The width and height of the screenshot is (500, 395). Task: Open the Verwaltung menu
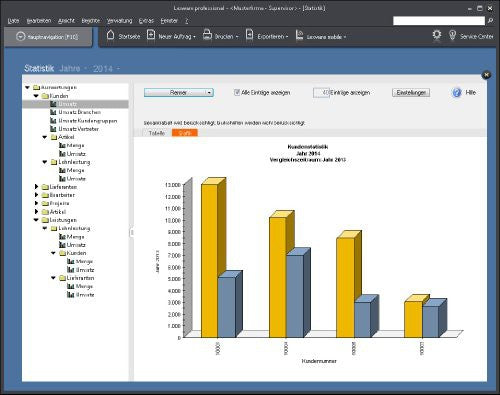[119, 21]
